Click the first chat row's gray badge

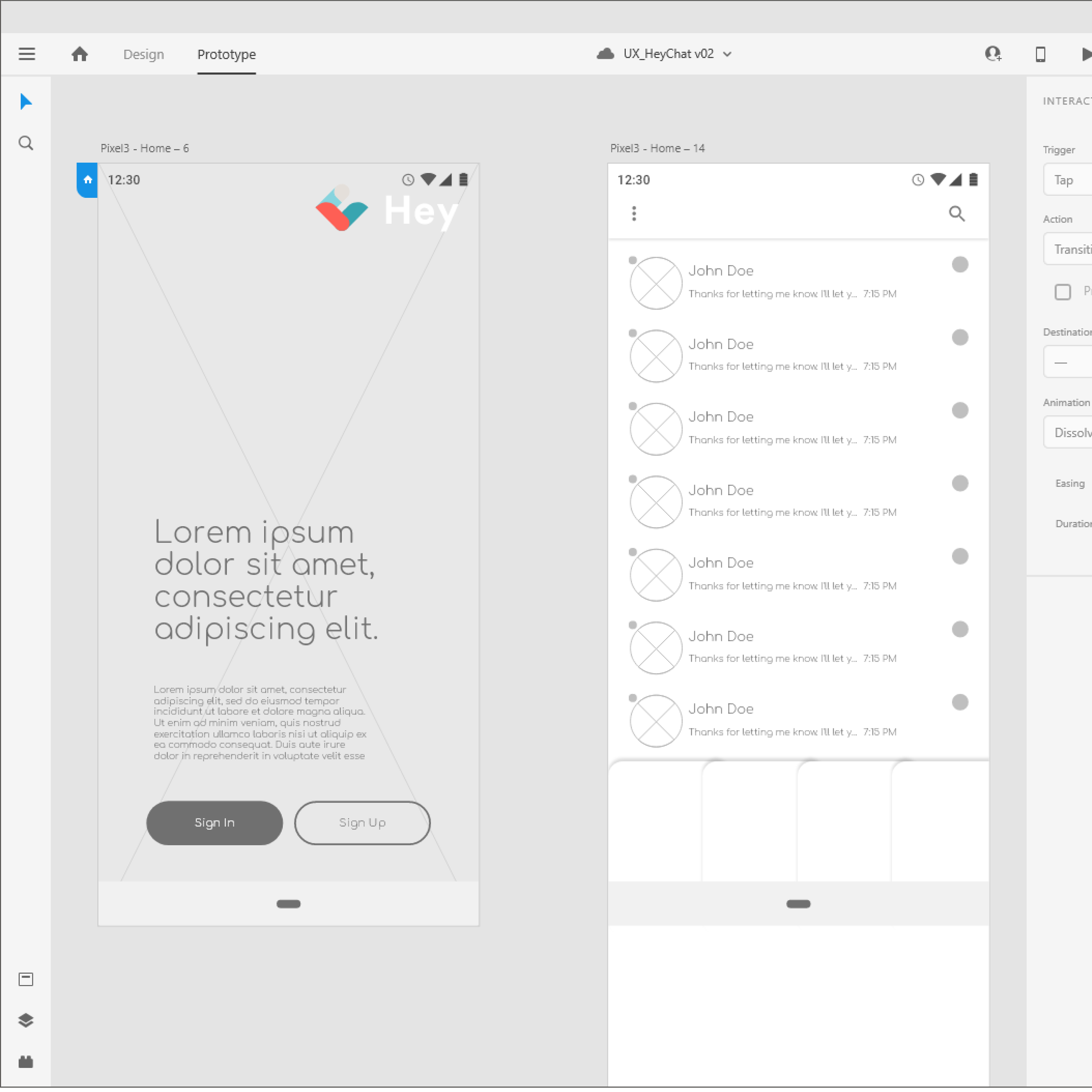point(960,264)
